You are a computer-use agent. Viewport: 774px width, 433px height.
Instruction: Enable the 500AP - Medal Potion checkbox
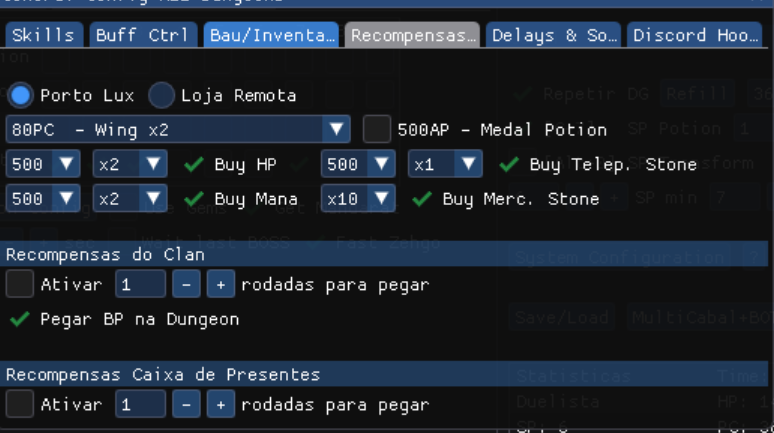pyautogui.click(x=377, y=129)
